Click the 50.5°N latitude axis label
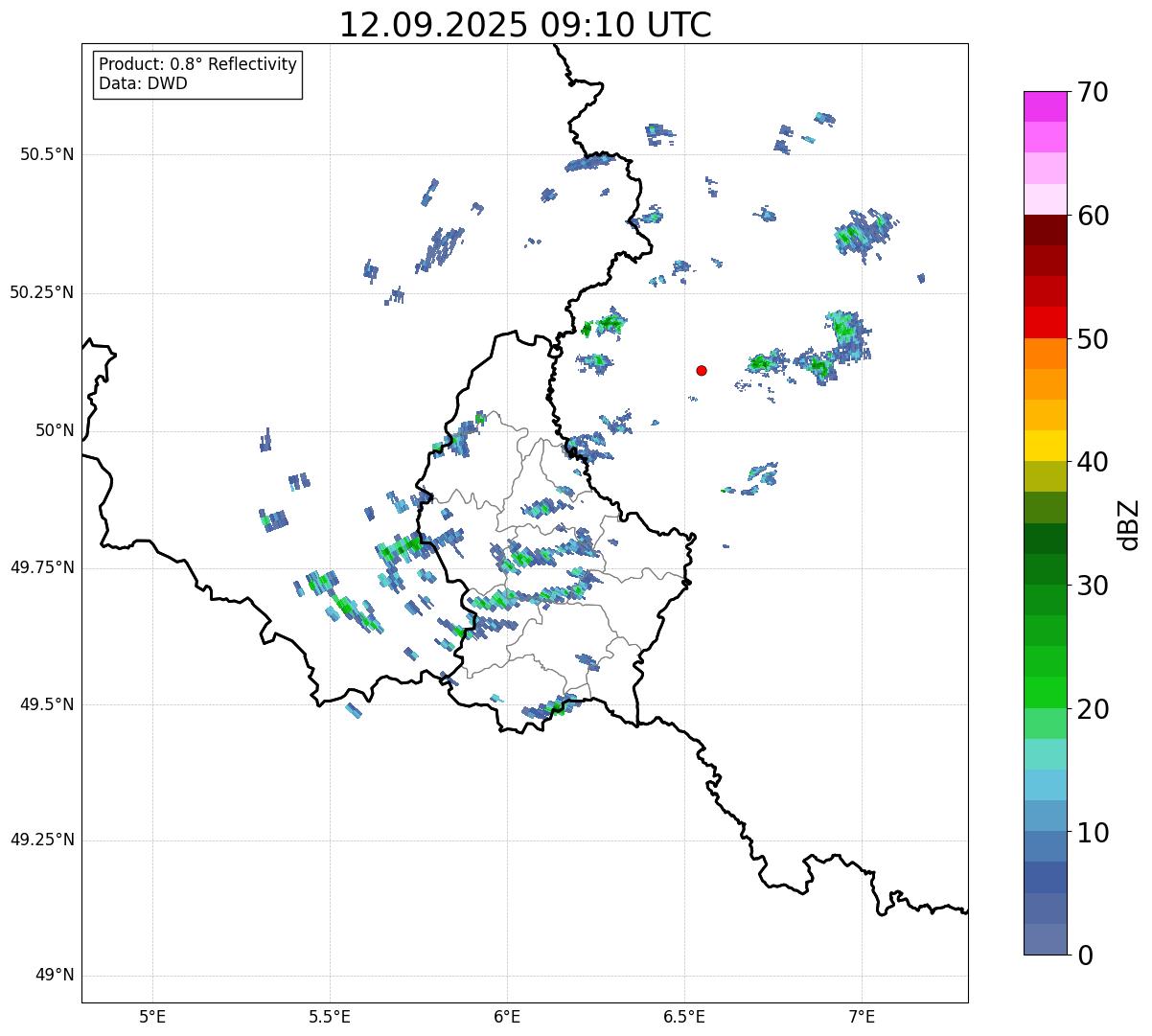The height and width of the screenshot is (1036, 1152). [x=47, y=154]
